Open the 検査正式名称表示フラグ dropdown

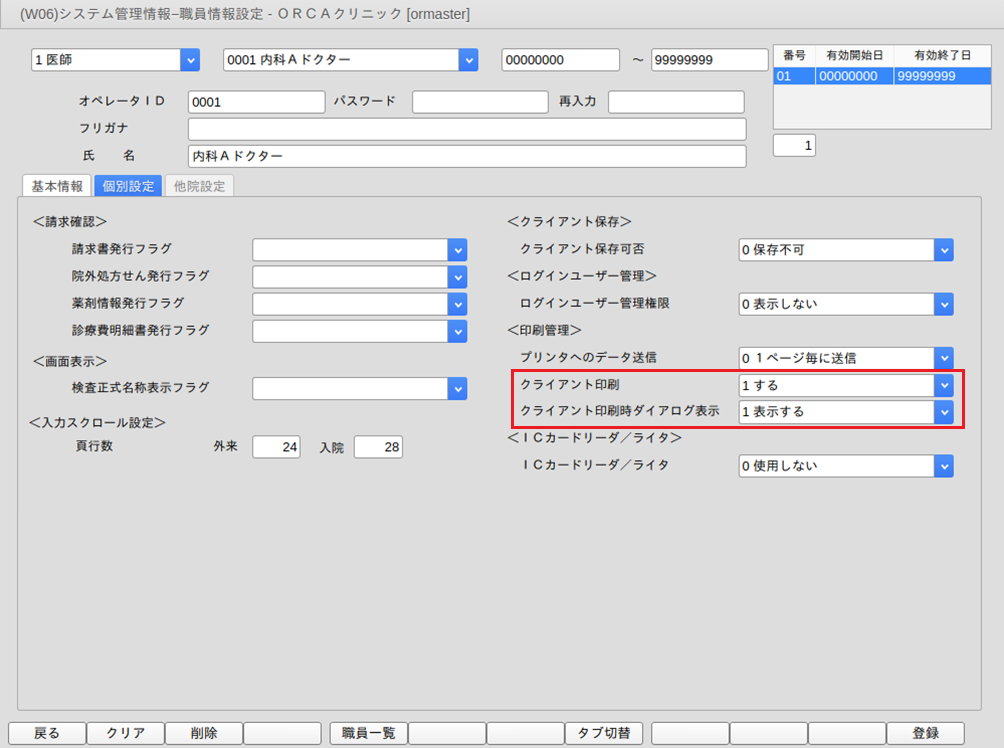[457, 388]
